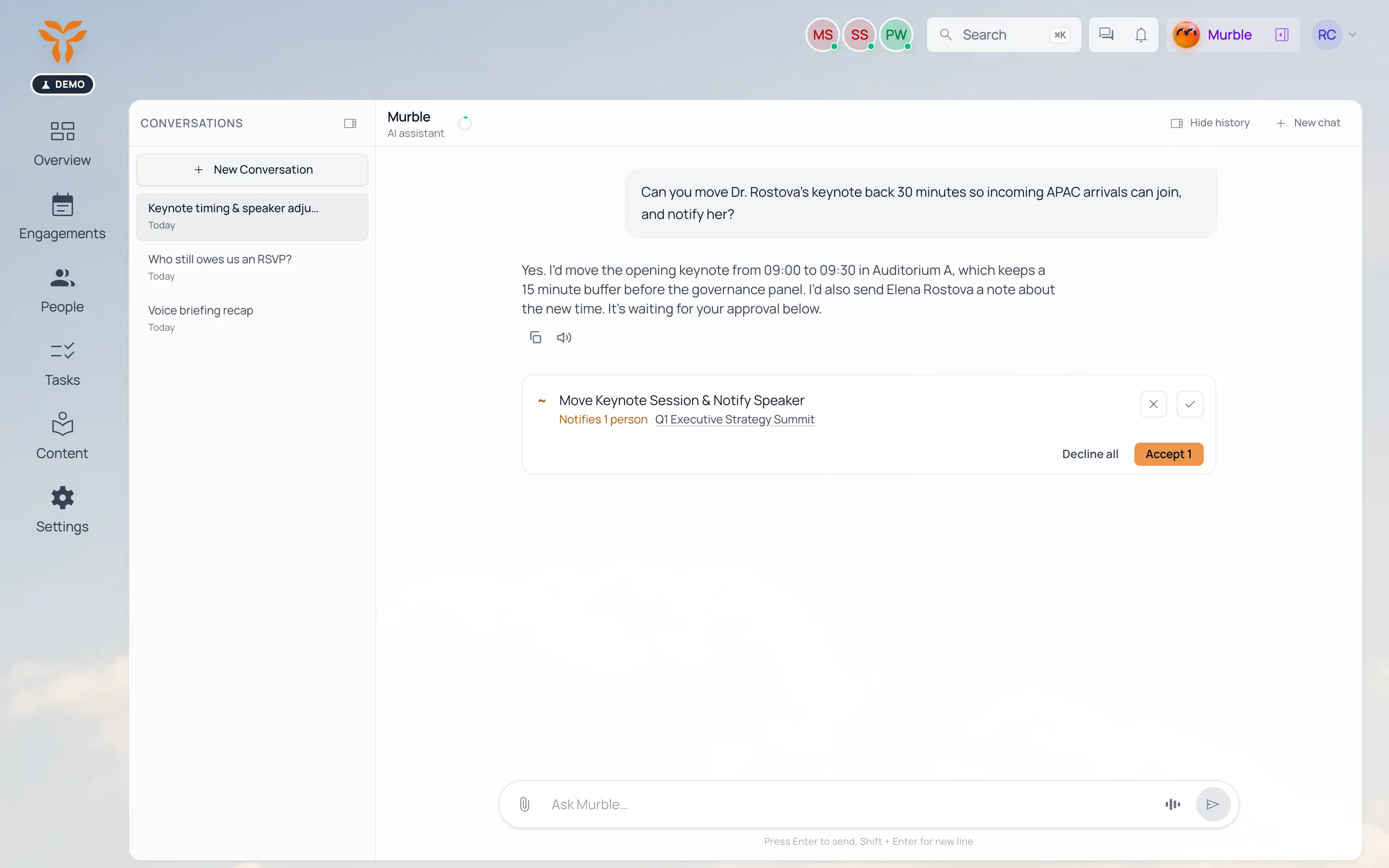The image size is (1389, 868).
Task: Open Settings from the sidebar
Action: 62,510
